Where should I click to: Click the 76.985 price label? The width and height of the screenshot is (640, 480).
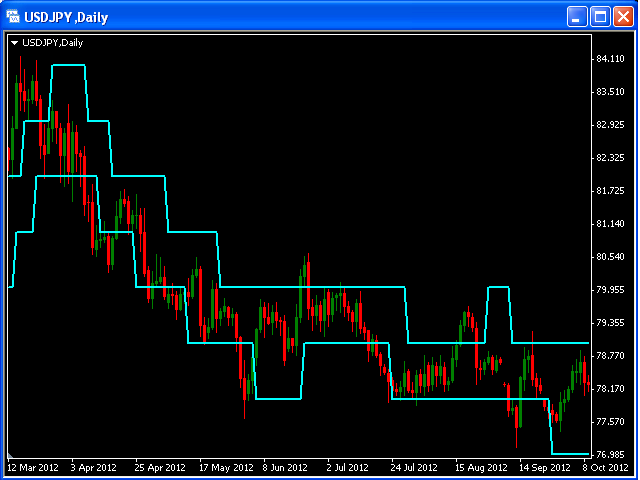coord(610,455)
